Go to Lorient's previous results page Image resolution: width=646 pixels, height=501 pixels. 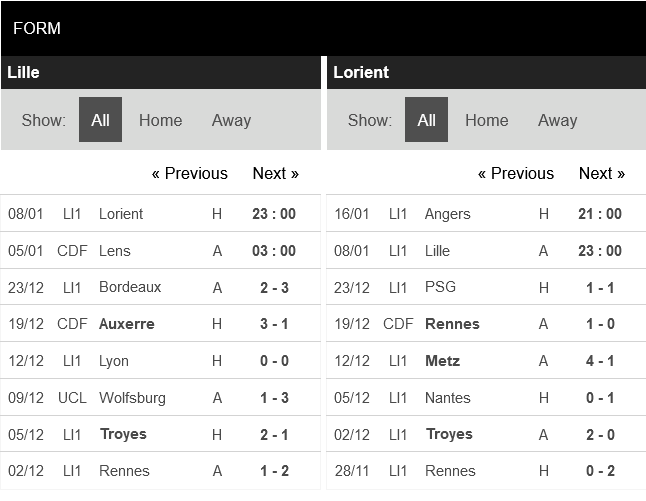click(x=516, y=173)
